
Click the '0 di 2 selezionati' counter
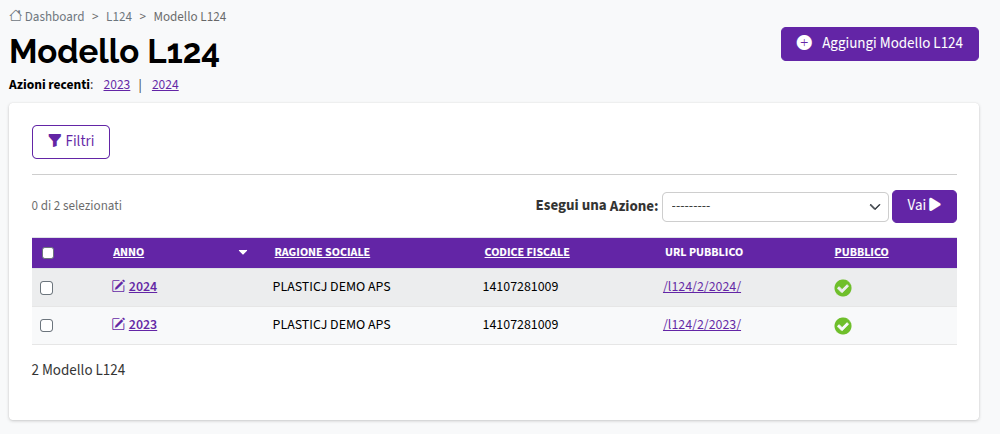pyautogui.click(x=77, y=206)
